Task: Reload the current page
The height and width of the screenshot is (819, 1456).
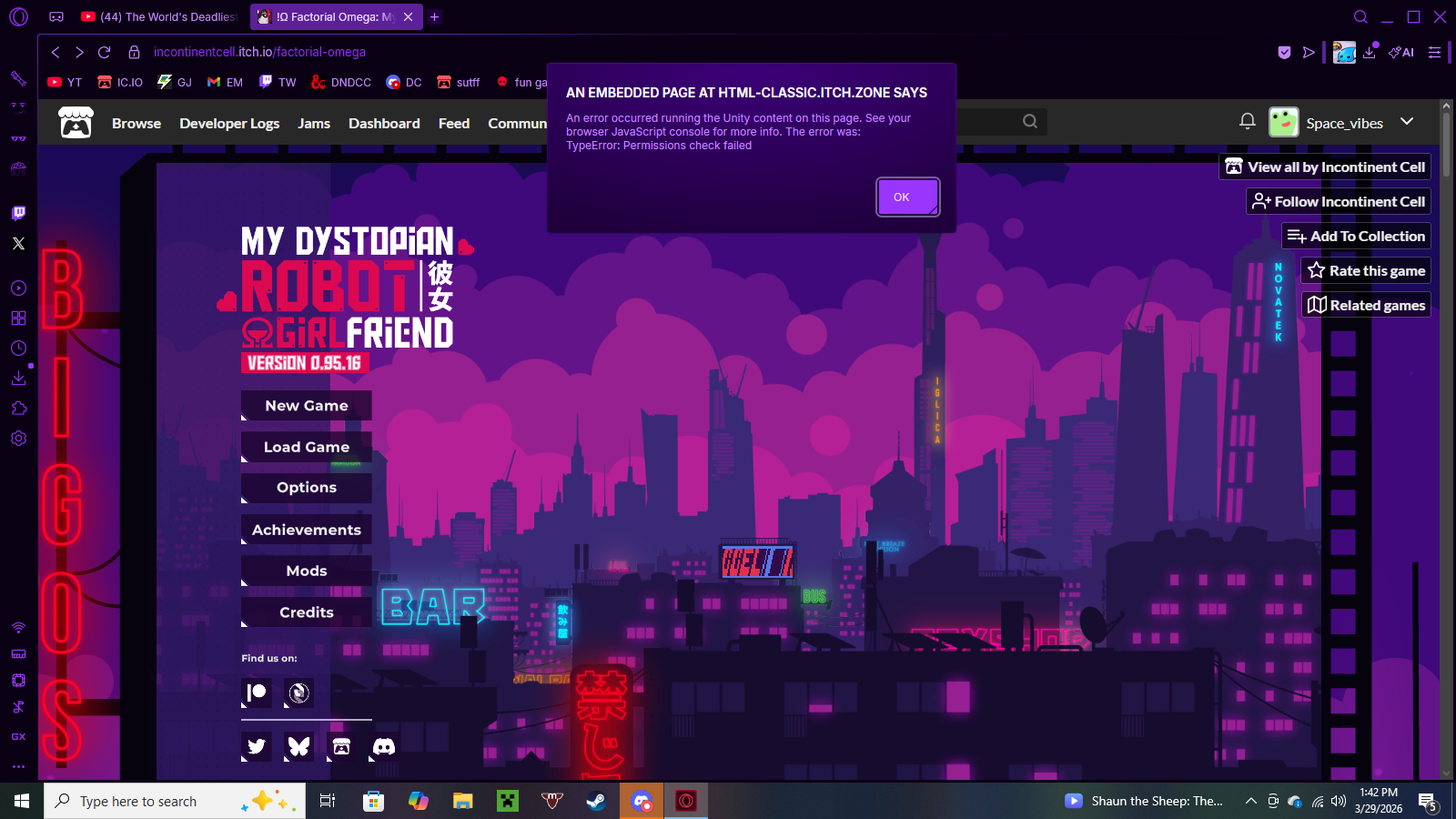Action: [105, 52]
